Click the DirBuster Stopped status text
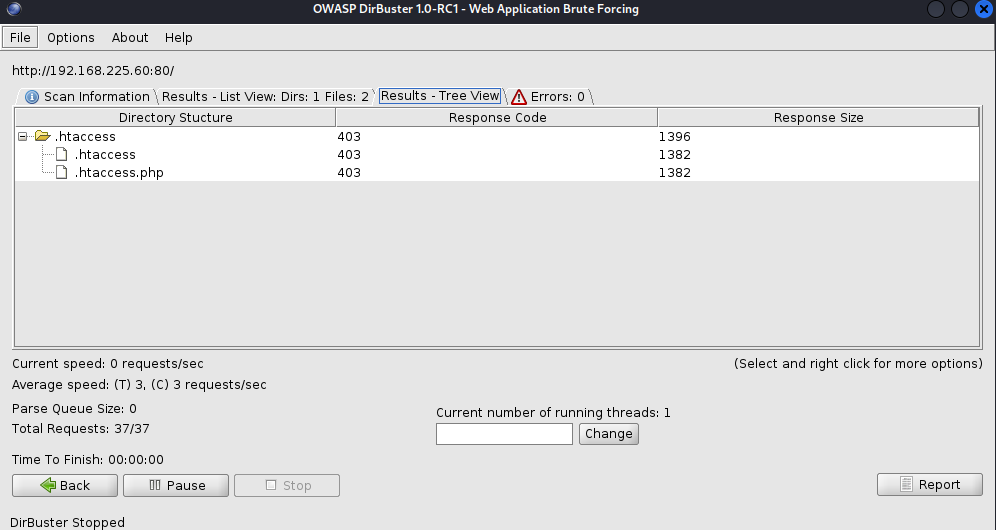The height and width of the screenshot is (530, 996). click(x=67, y=522)
